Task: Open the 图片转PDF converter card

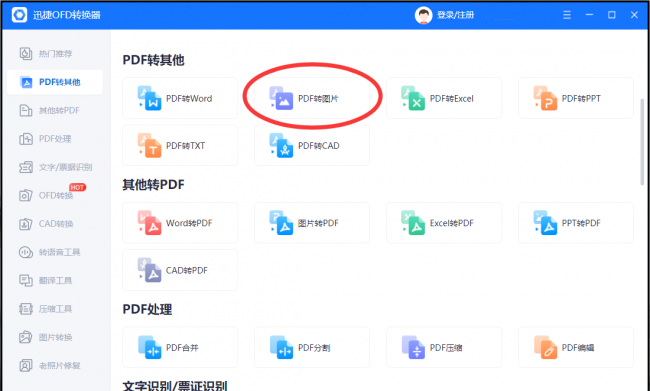Action: point(312,223)
